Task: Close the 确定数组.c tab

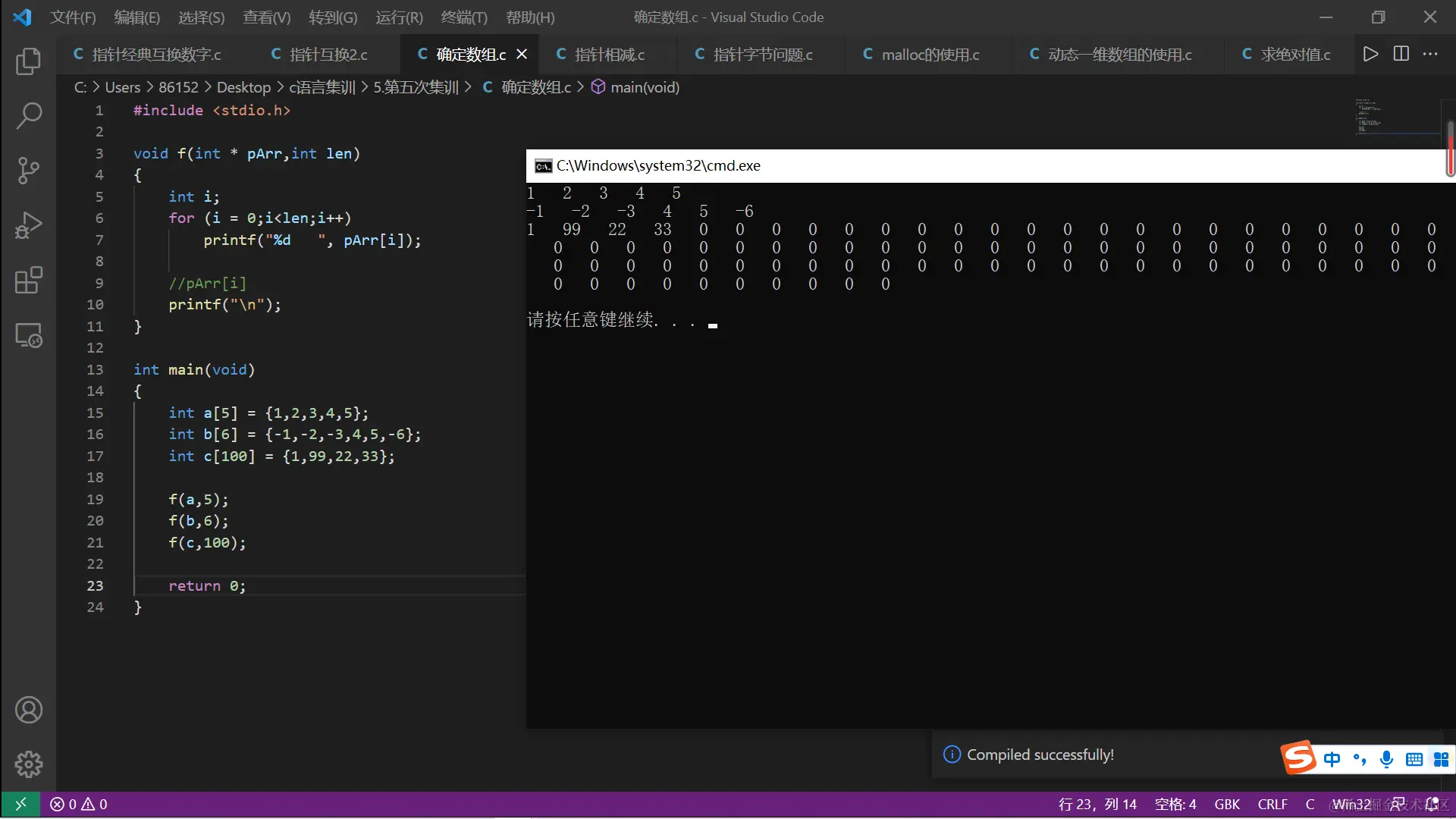Action: pyautogui.click(x=522, y=55)
